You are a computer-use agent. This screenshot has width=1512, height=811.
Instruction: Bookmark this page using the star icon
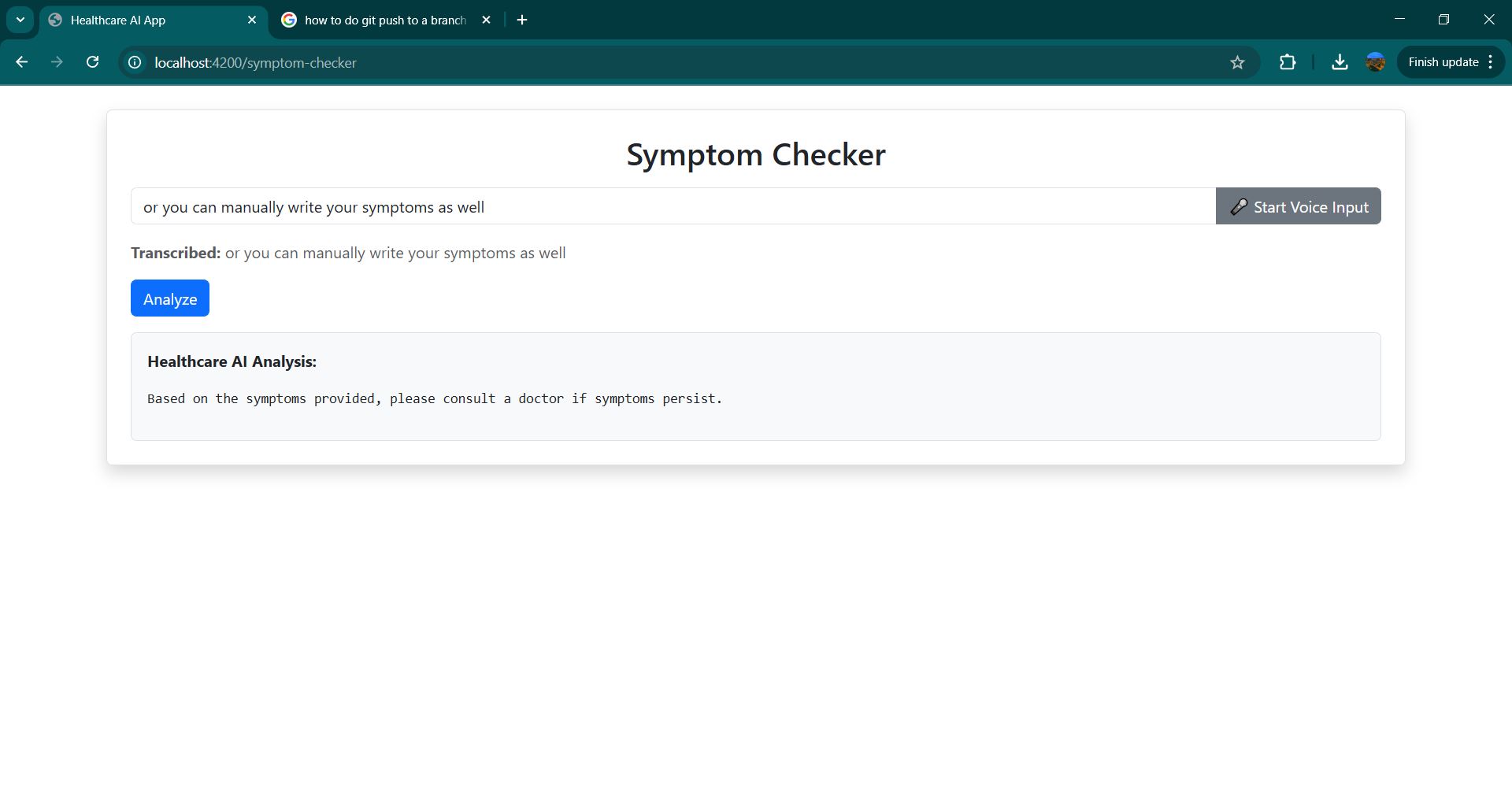1238,62
